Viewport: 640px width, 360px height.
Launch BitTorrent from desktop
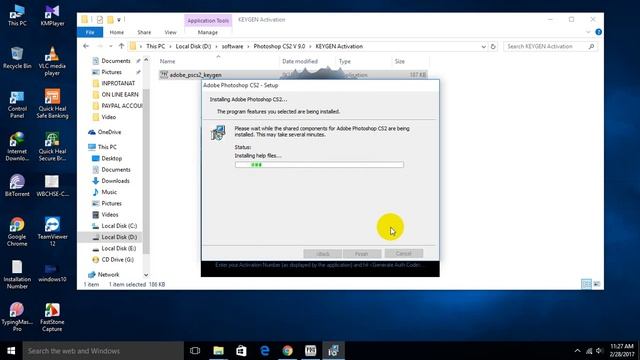[17, 186]
